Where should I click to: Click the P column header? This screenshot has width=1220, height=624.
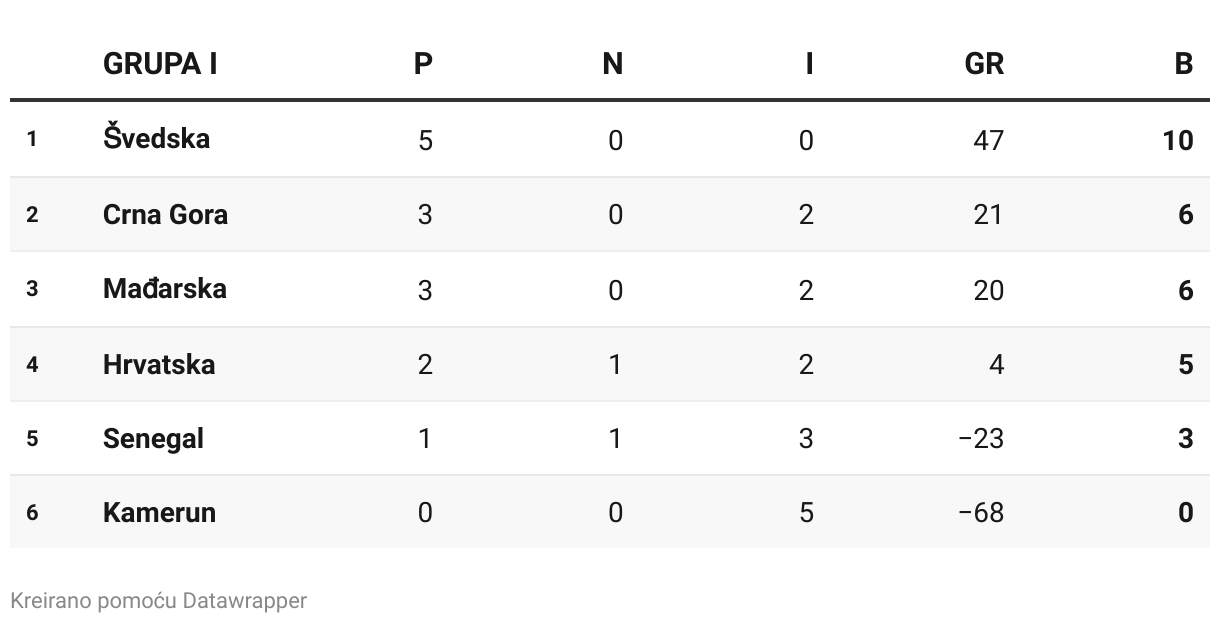click(424, 64)
